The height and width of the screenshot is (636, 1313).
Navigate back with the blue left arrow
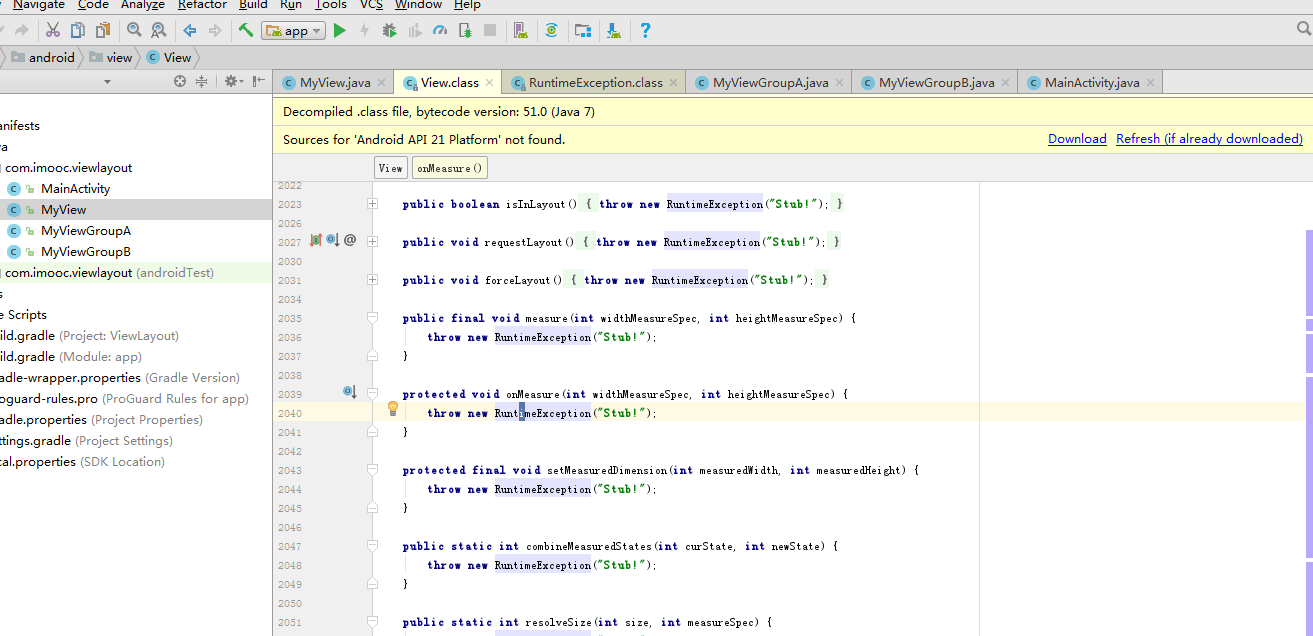coord(190,31)
